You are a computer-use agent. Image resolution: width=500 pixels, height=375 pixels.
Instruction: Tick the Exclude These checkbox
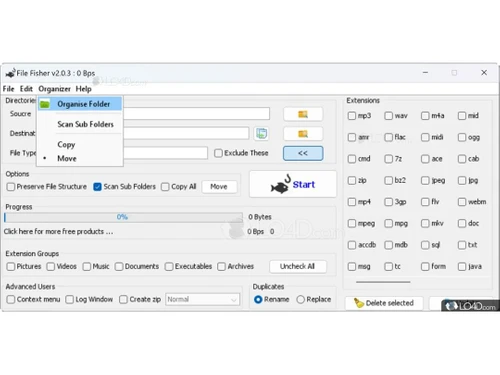(218, 153)
